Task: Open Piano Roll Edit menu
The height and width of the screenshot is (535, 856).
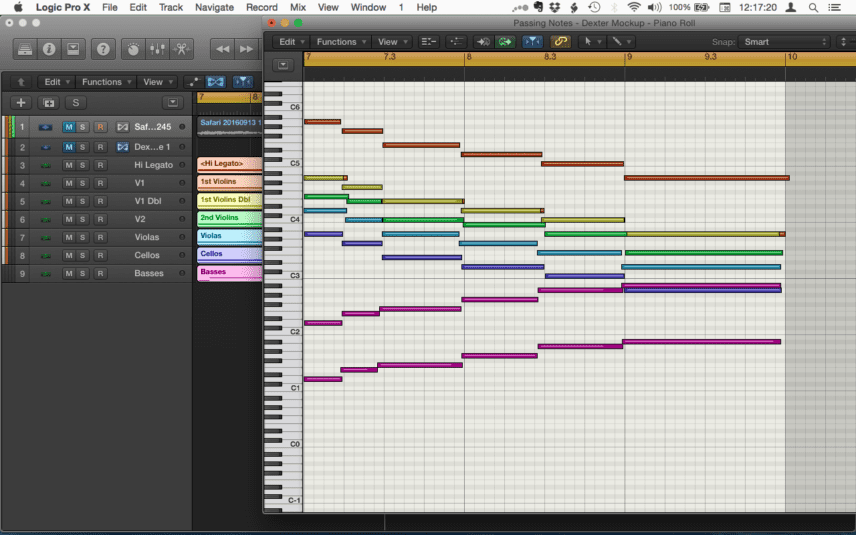Action: [291, 41]
